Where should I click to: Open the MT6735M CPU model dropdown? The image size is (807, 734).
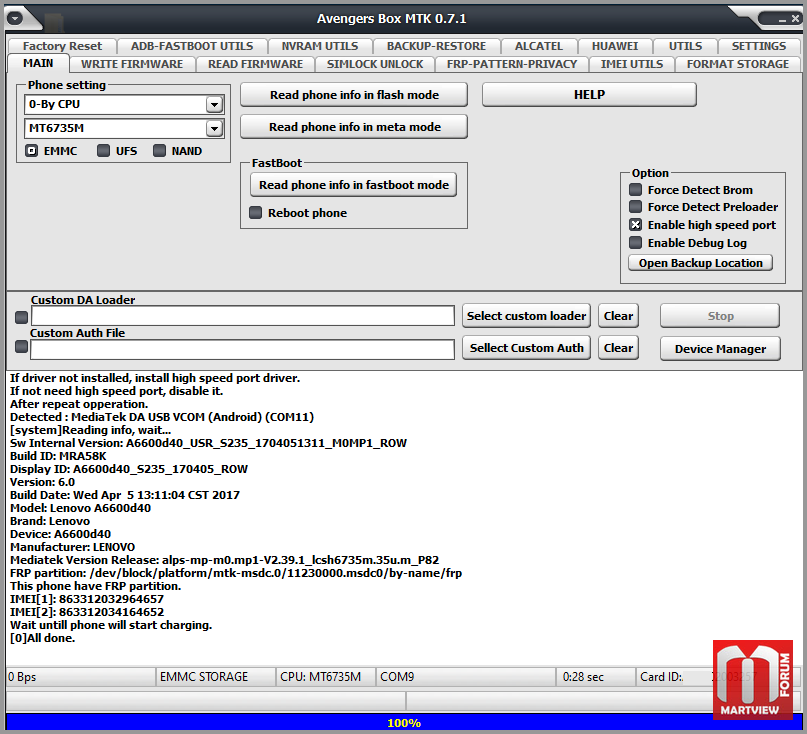(214, 128)
